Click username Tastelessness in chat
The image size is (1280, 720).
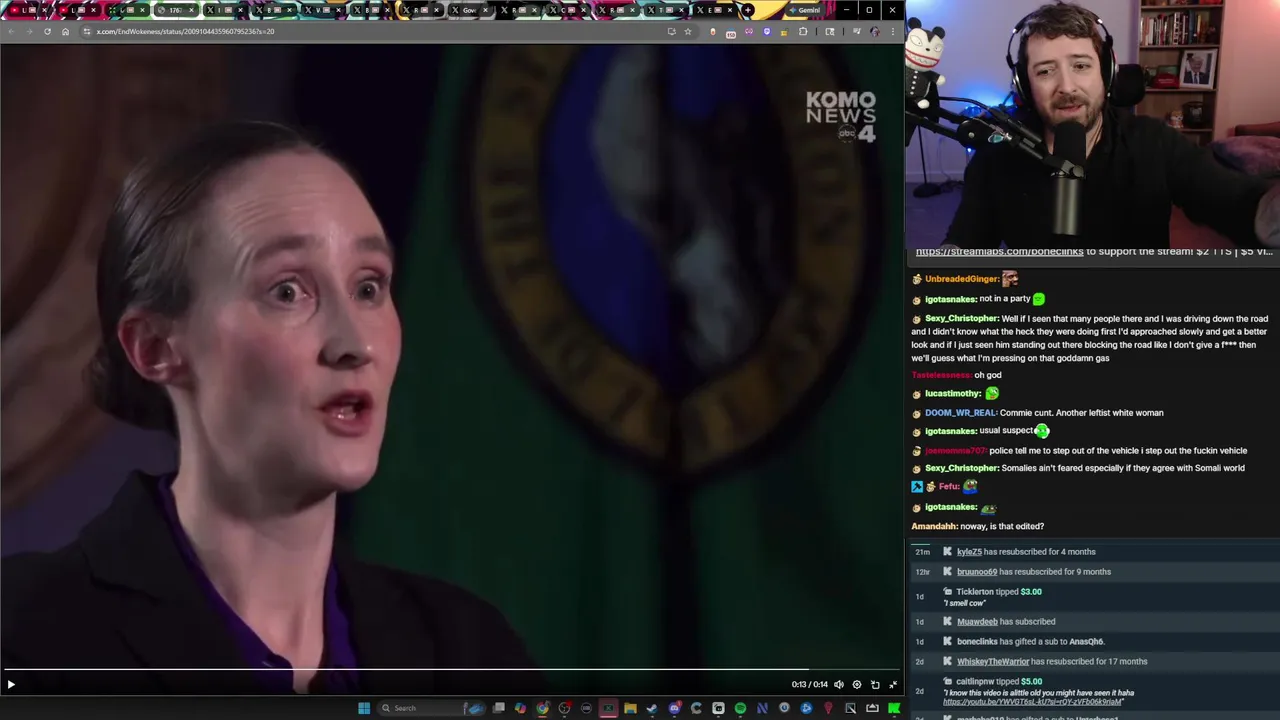[941, 375]
